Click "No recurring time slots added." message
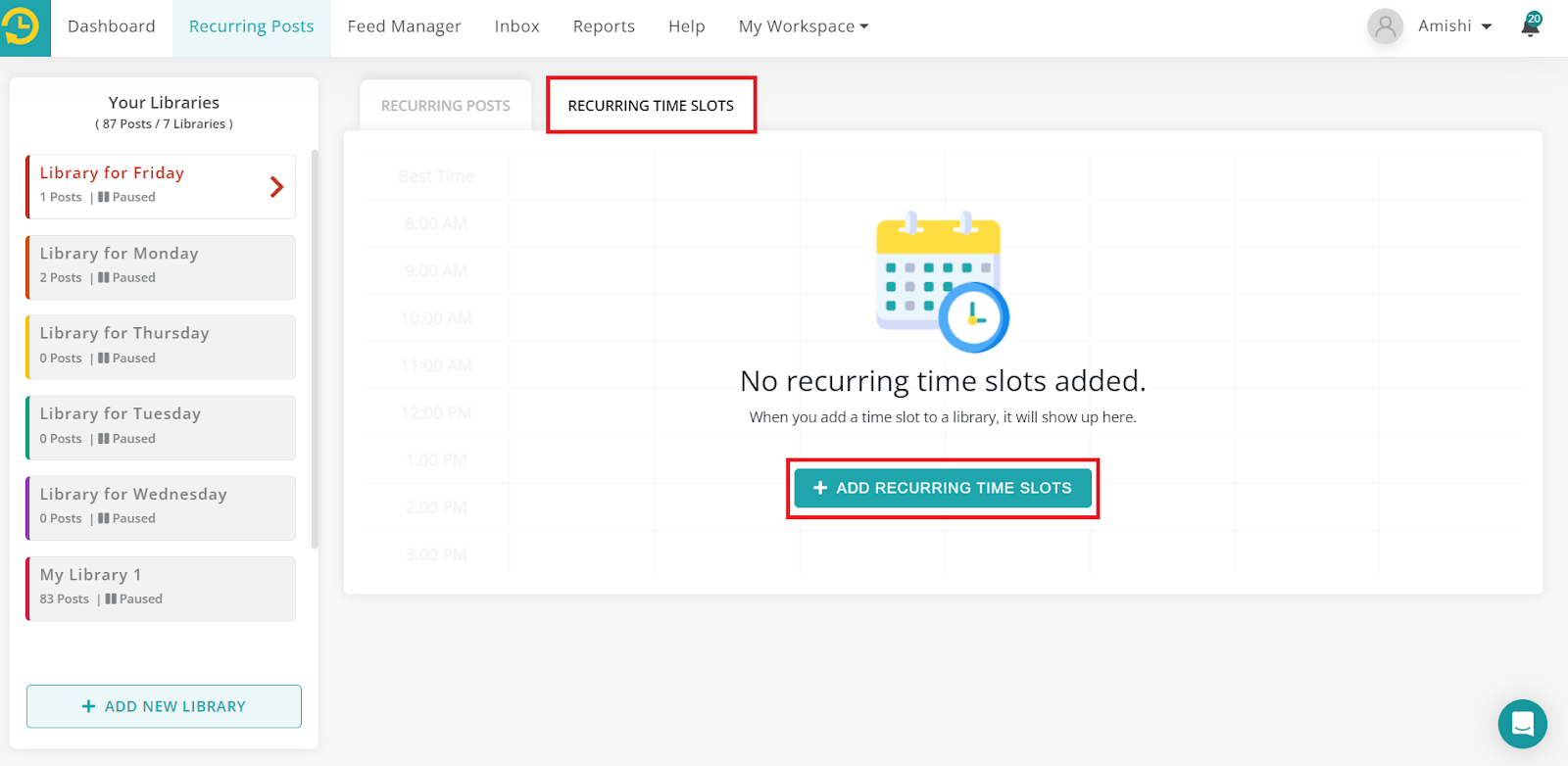 click(943, 380)
